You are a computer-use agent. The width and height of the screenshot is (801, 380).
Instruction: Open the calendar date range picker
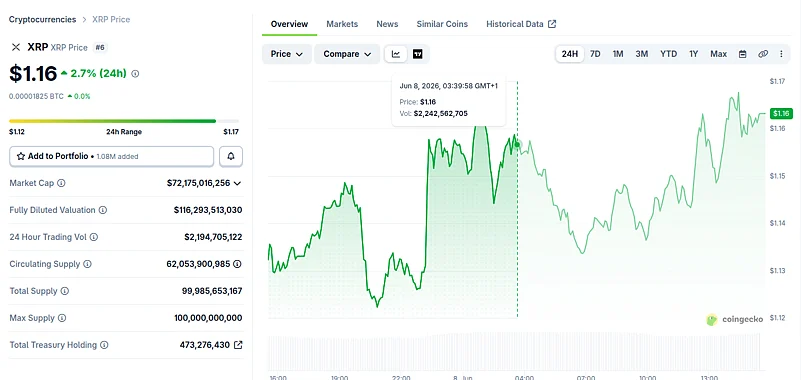pyautogui.click(x=742, y=54)
